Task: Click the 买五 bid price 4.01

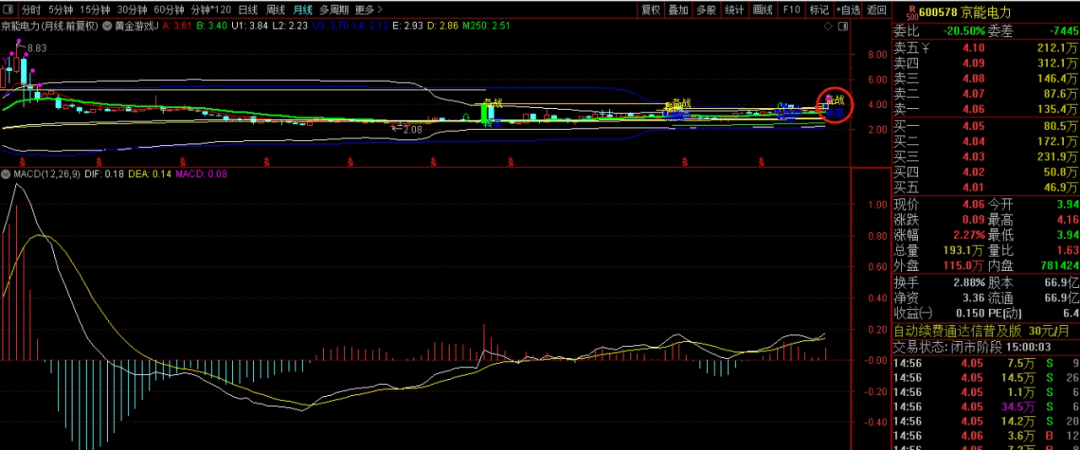Action: (975, 187)
